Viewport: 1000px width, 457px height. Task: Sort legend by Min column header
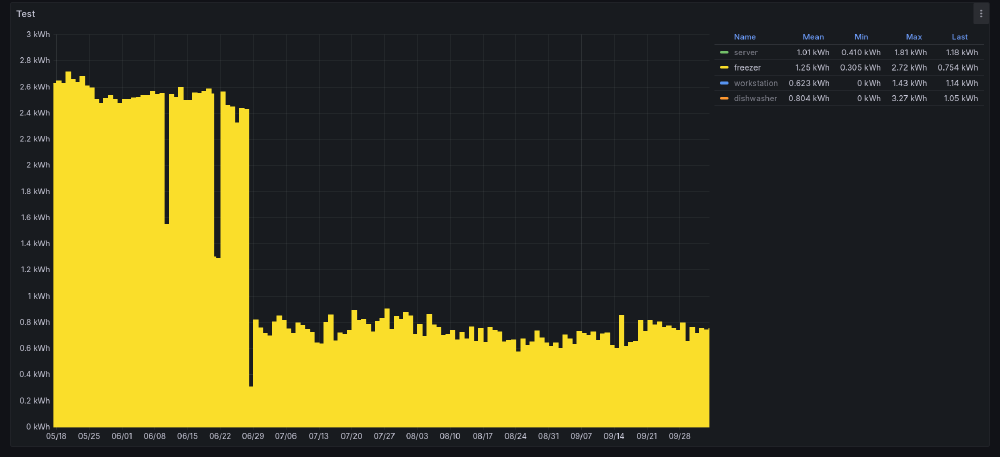point(862,37)
